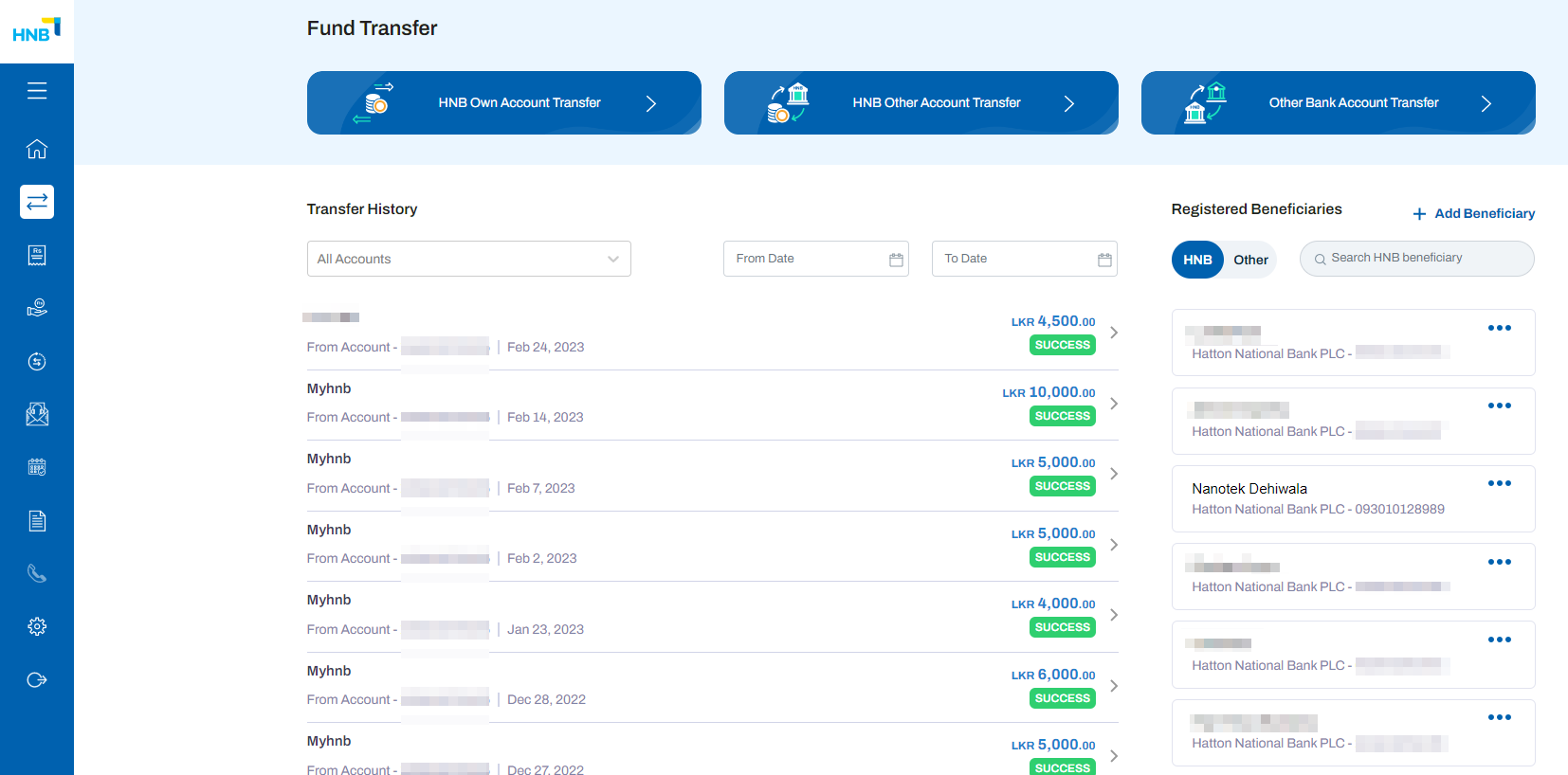The width and height of the screenshot is (1568, 775).
Task: Click the Transfer History heading
Action: click(x=362, y=209)
